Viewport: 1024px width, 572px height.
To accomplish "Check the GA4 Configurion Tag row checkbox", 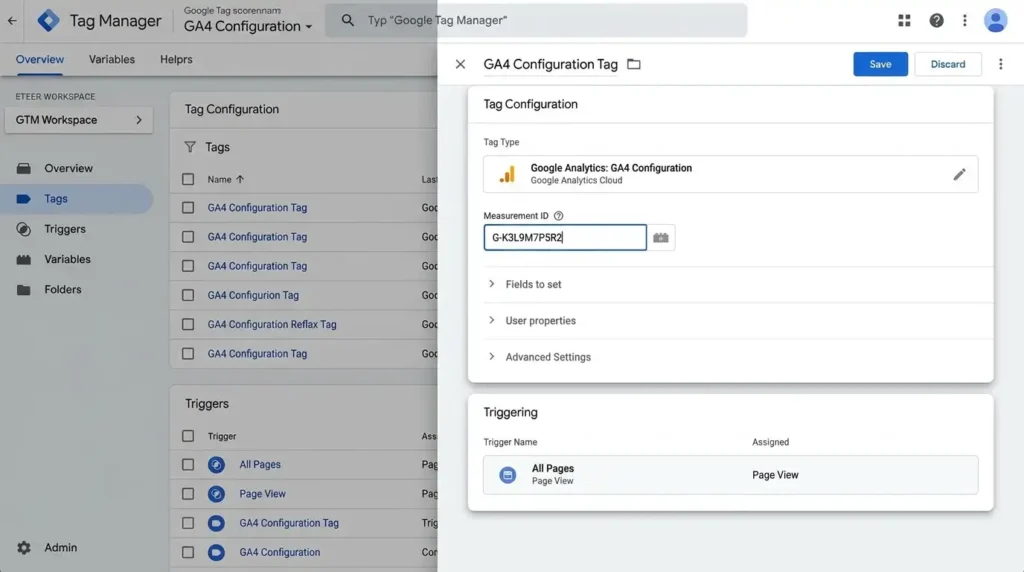I will click(x=188, y=295).
